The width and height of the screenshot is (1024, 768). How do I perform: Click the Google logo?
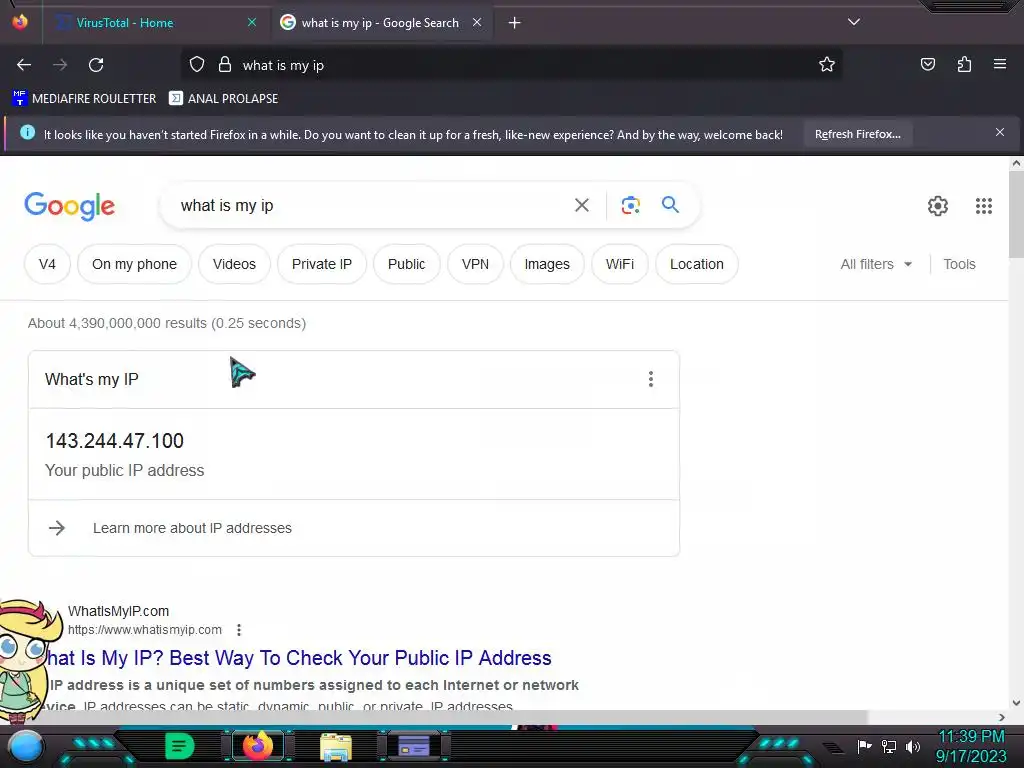[x=70, y=206]
